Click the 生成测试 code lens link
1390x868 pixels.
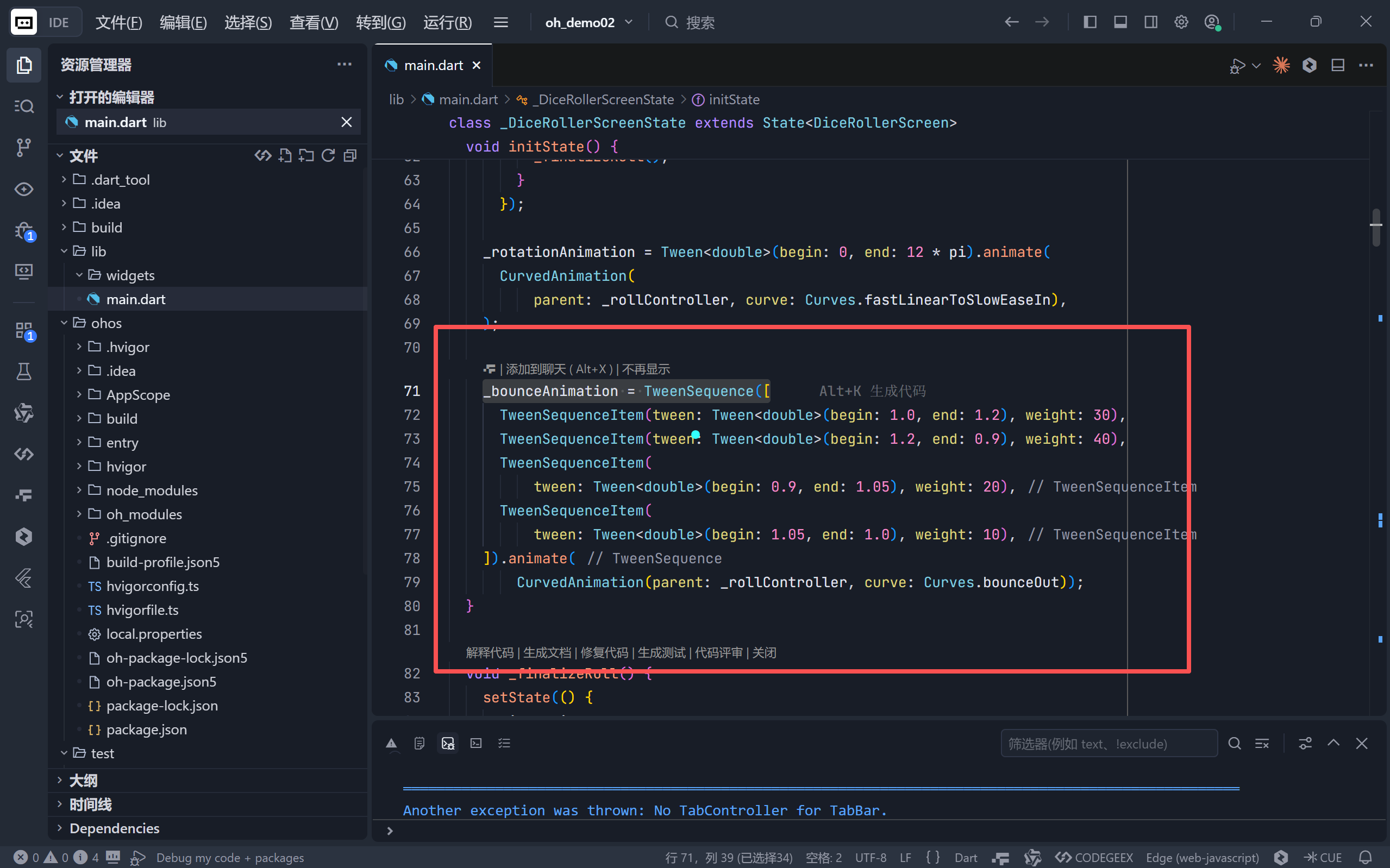tap(661, 653)
